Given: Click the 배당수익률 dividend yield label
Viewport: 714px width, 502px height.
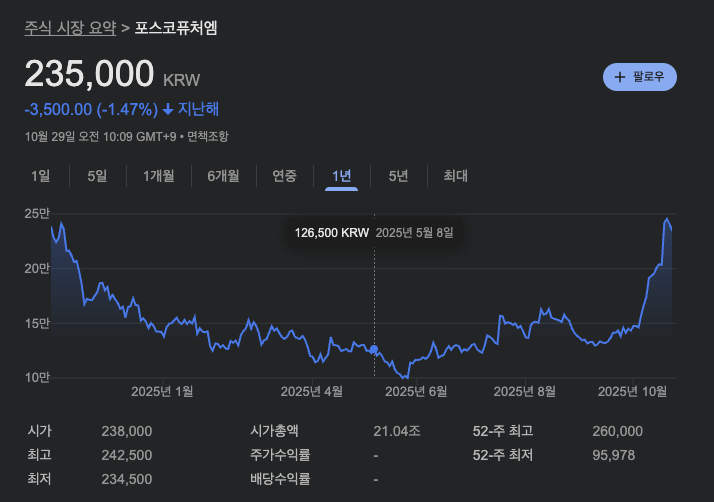Looking at the screenshot, I should coord(281,479).
